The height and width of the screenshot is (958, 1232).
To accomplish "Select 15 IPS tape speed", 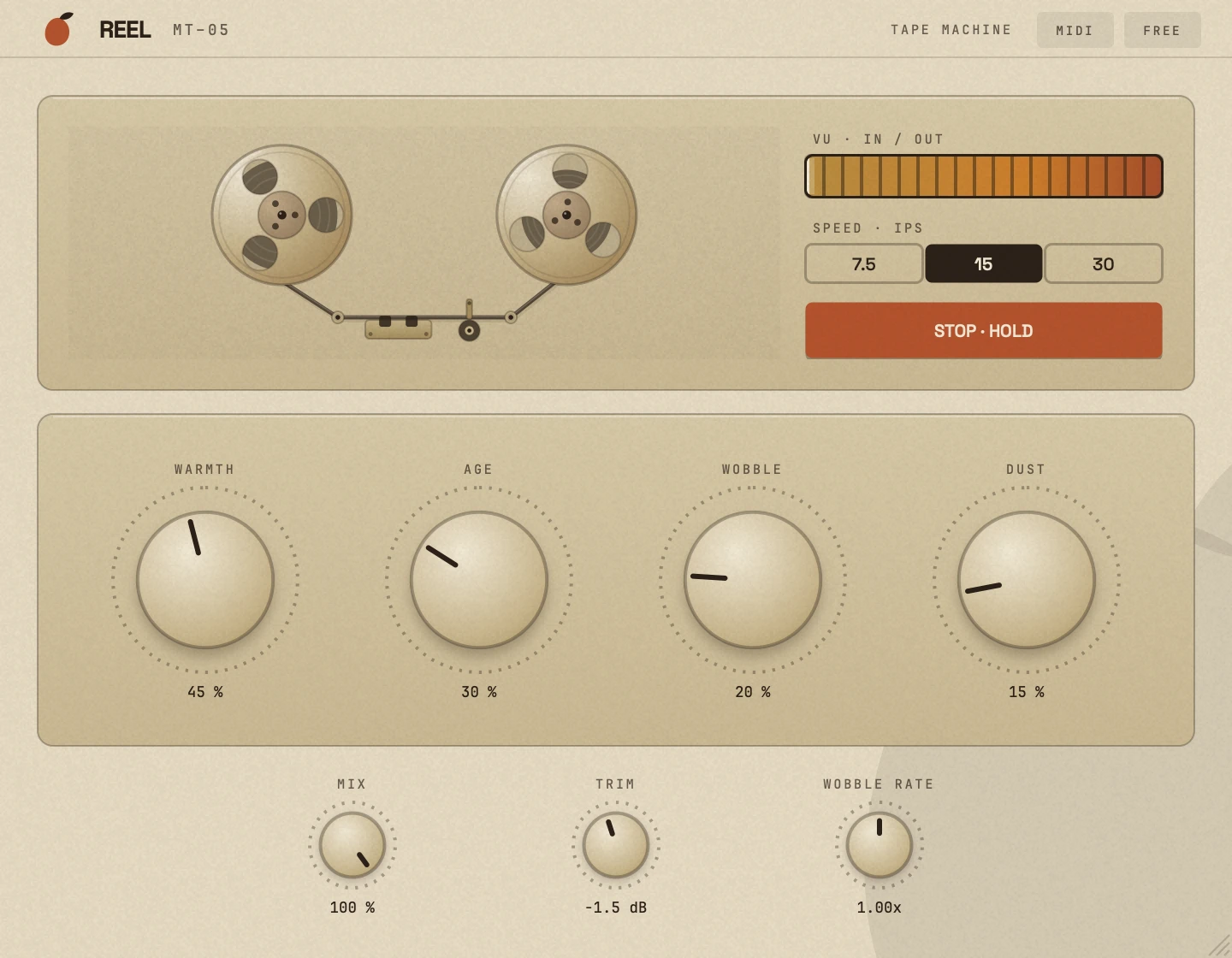I will 984,263.
